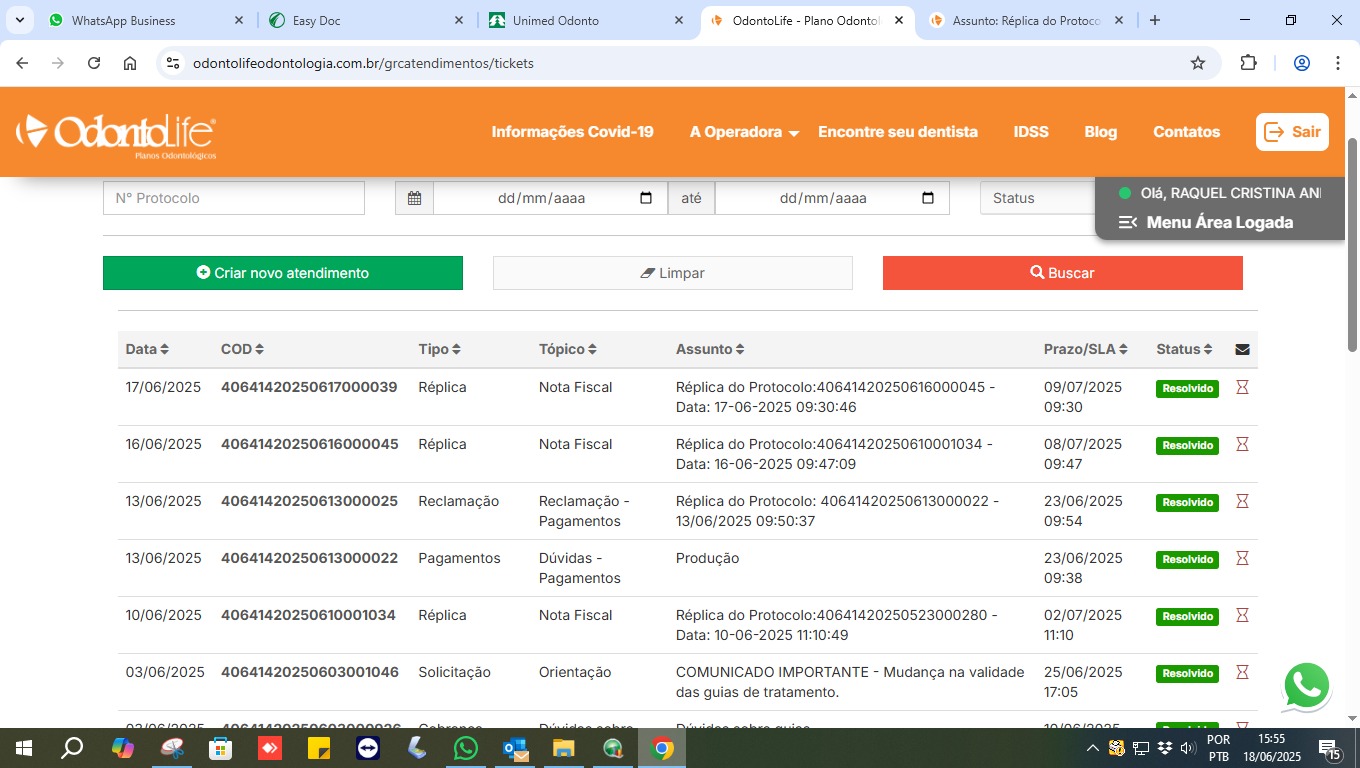Click the Criar novo atendimento button
This screenshot has height=768, width=1360.
coord(283,273)
